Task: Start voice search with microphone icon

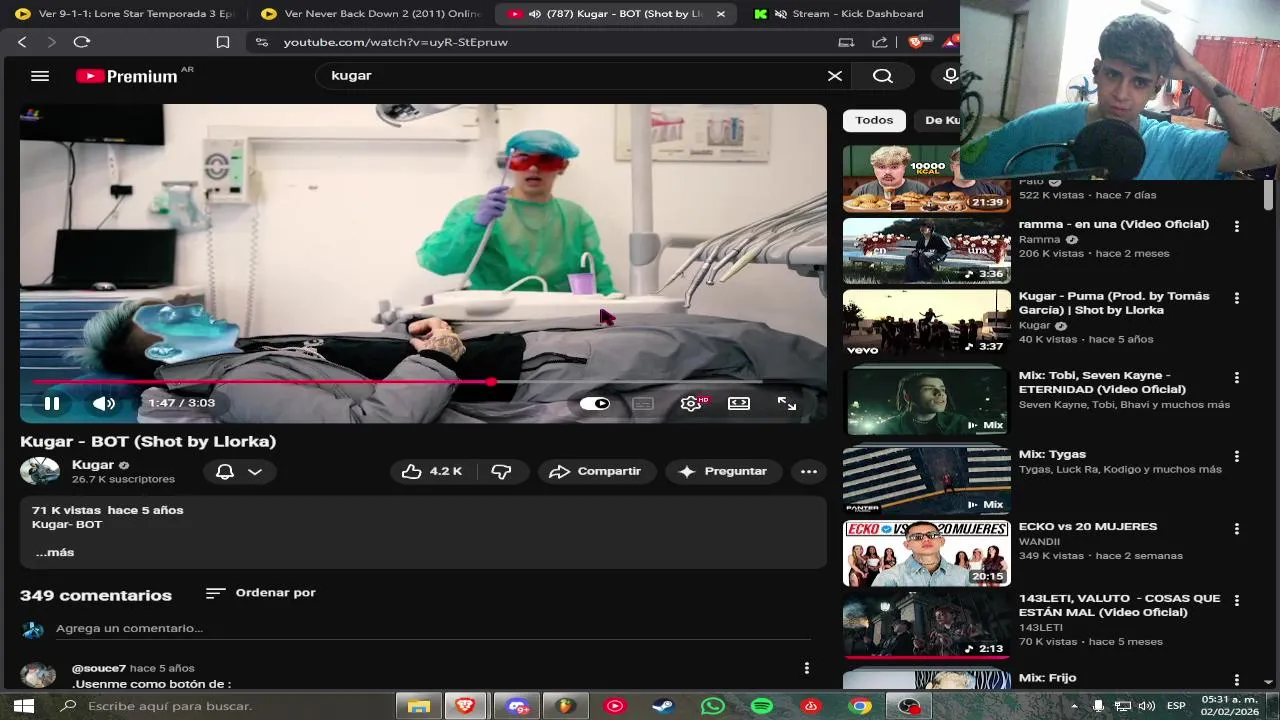Action: (950, 76)
